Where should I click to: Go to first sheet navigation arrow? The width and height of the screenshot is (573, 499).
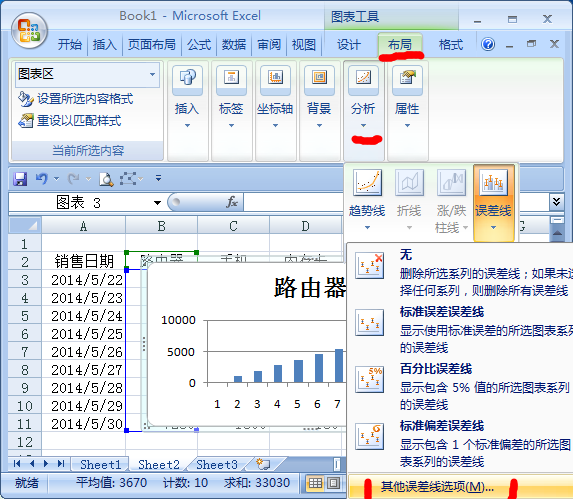(17, 464)
